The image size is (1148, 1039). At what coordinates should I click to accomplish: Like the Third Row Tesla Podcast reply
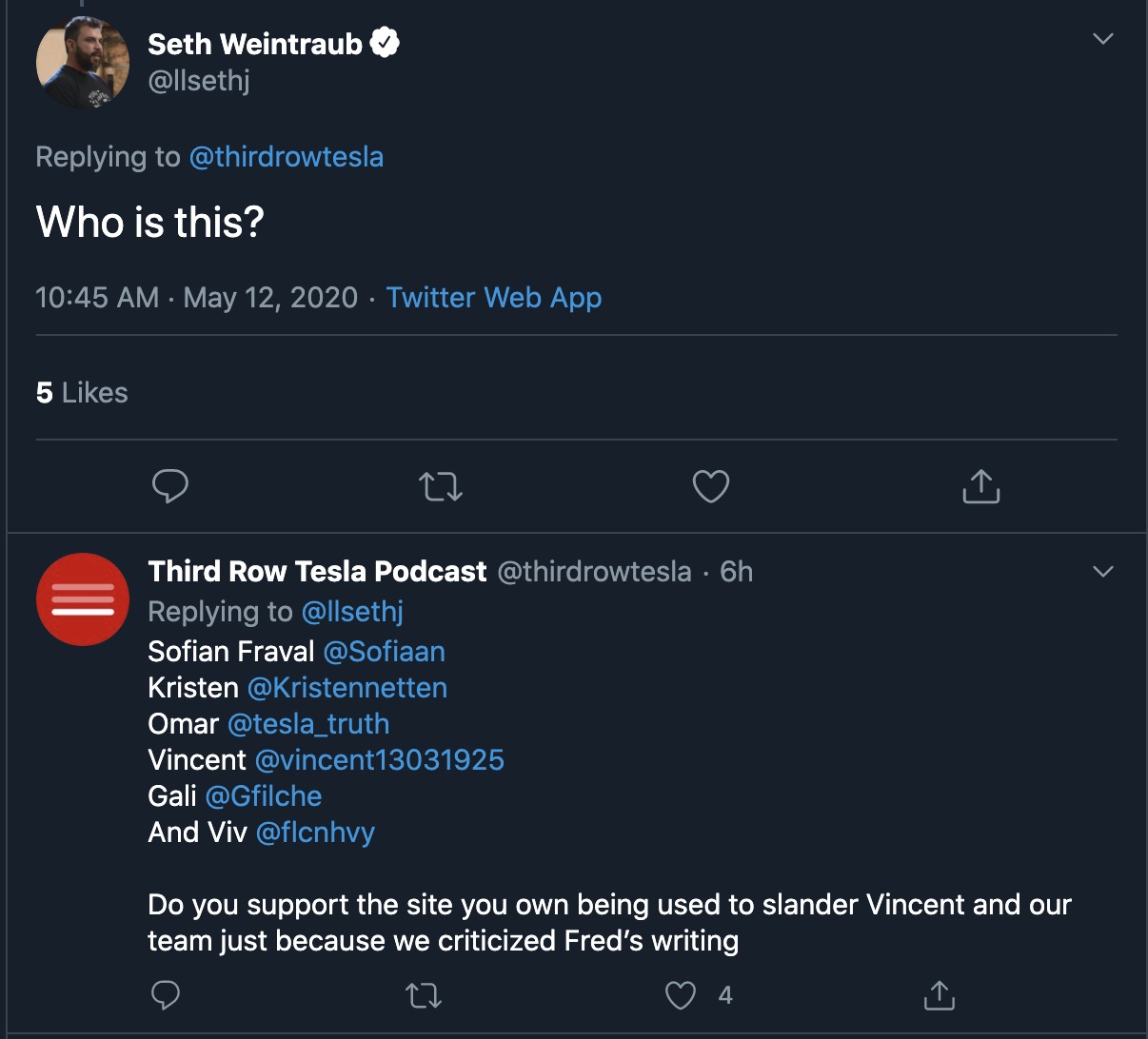point(681,996)
